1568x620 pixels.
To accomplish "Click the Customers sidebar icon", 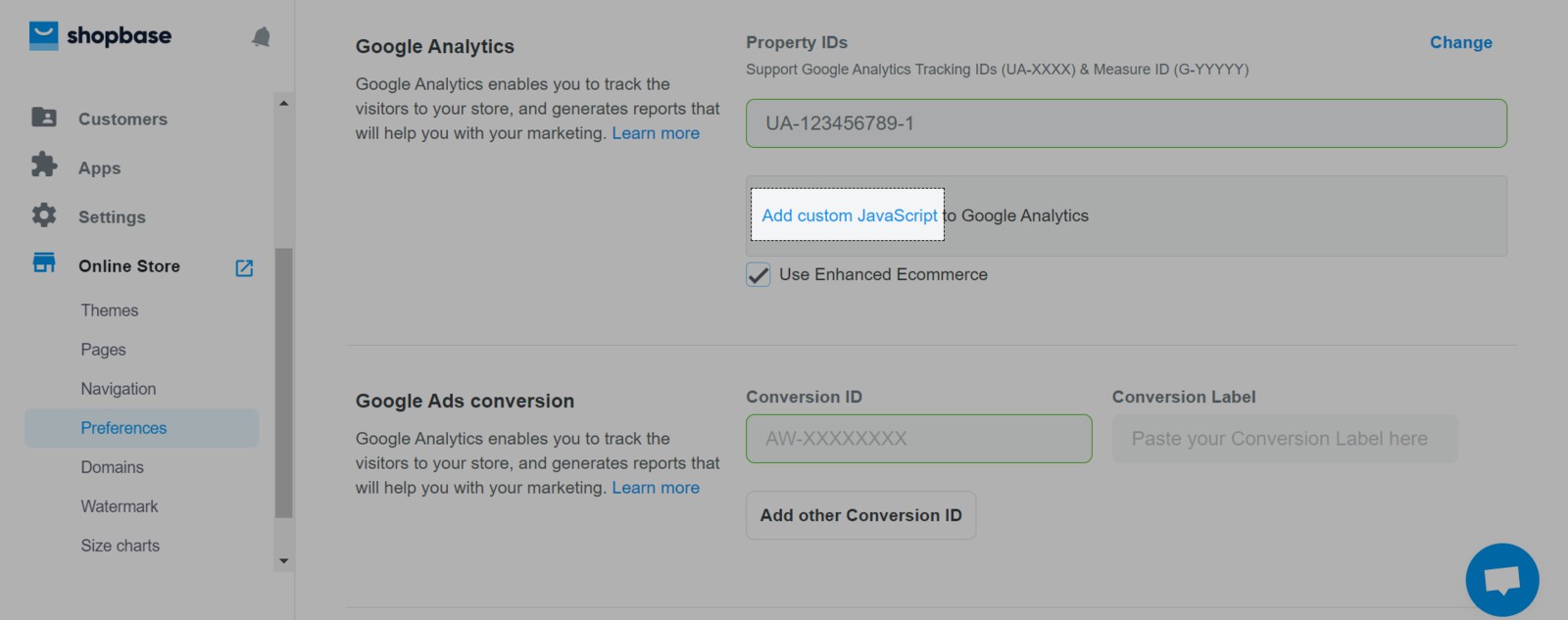I will click(44, 118).
